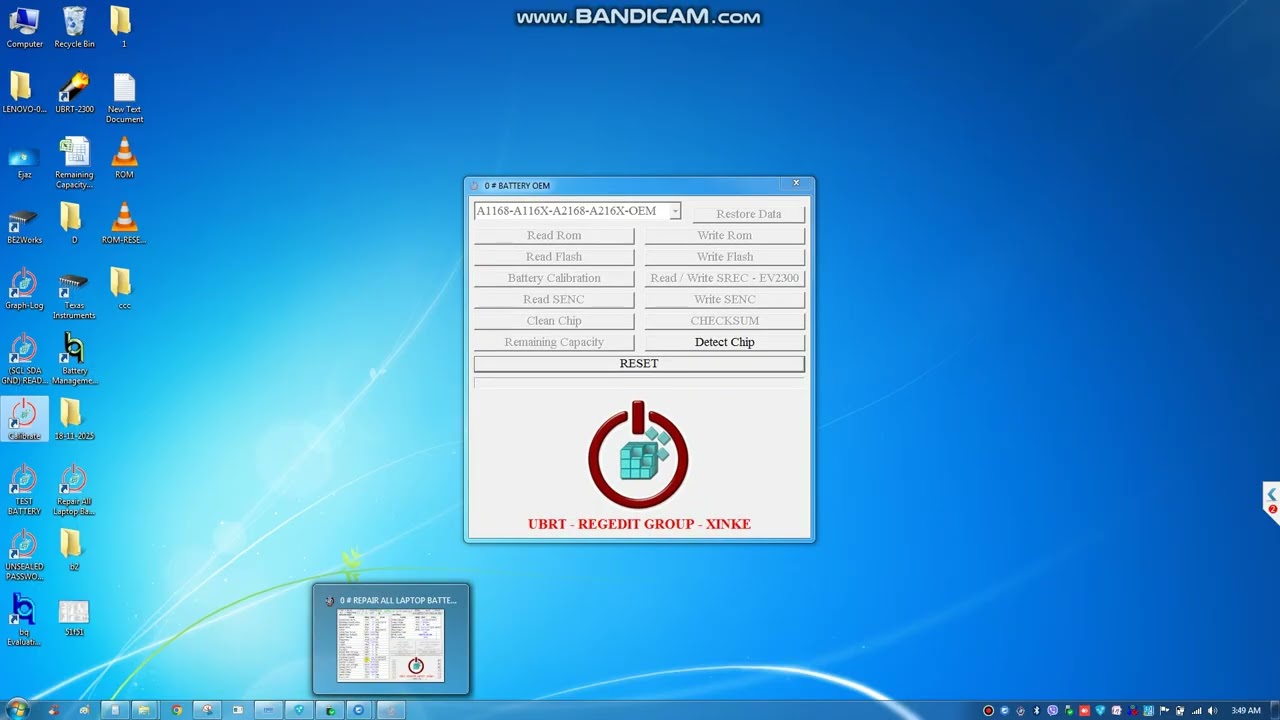Click the Write SENC button

pyautogui.click(x=725, y=300)
